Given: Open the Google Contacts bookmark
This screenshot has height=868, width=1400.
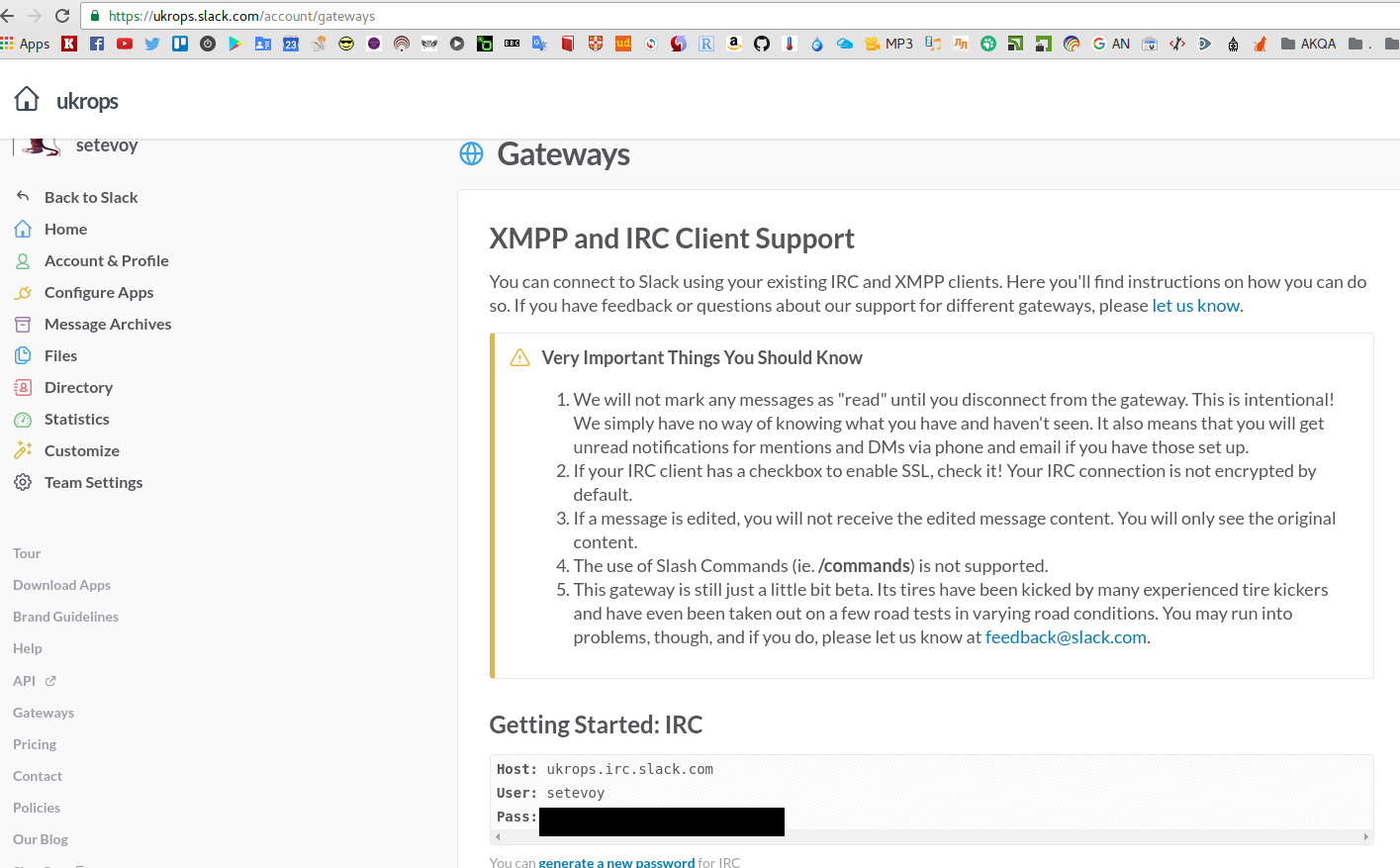Looking at the screenshot, I should (x=263, y=44).
